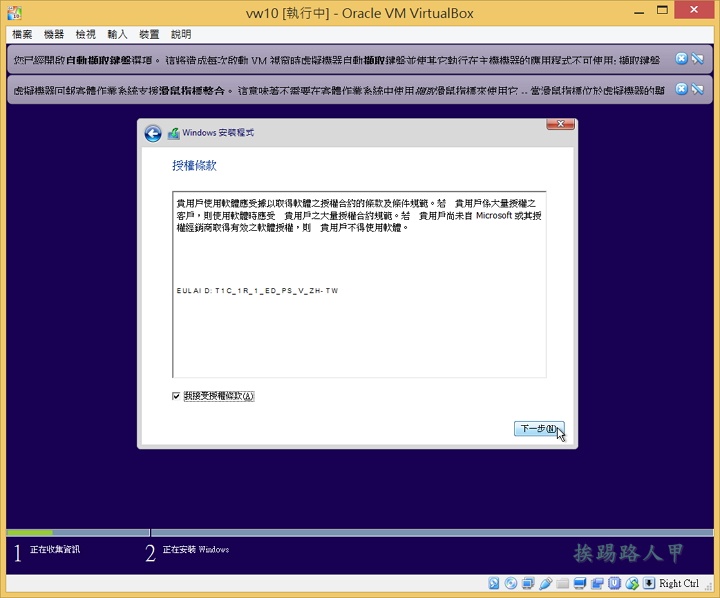Click the USB devices status icon

coord(545,583)
